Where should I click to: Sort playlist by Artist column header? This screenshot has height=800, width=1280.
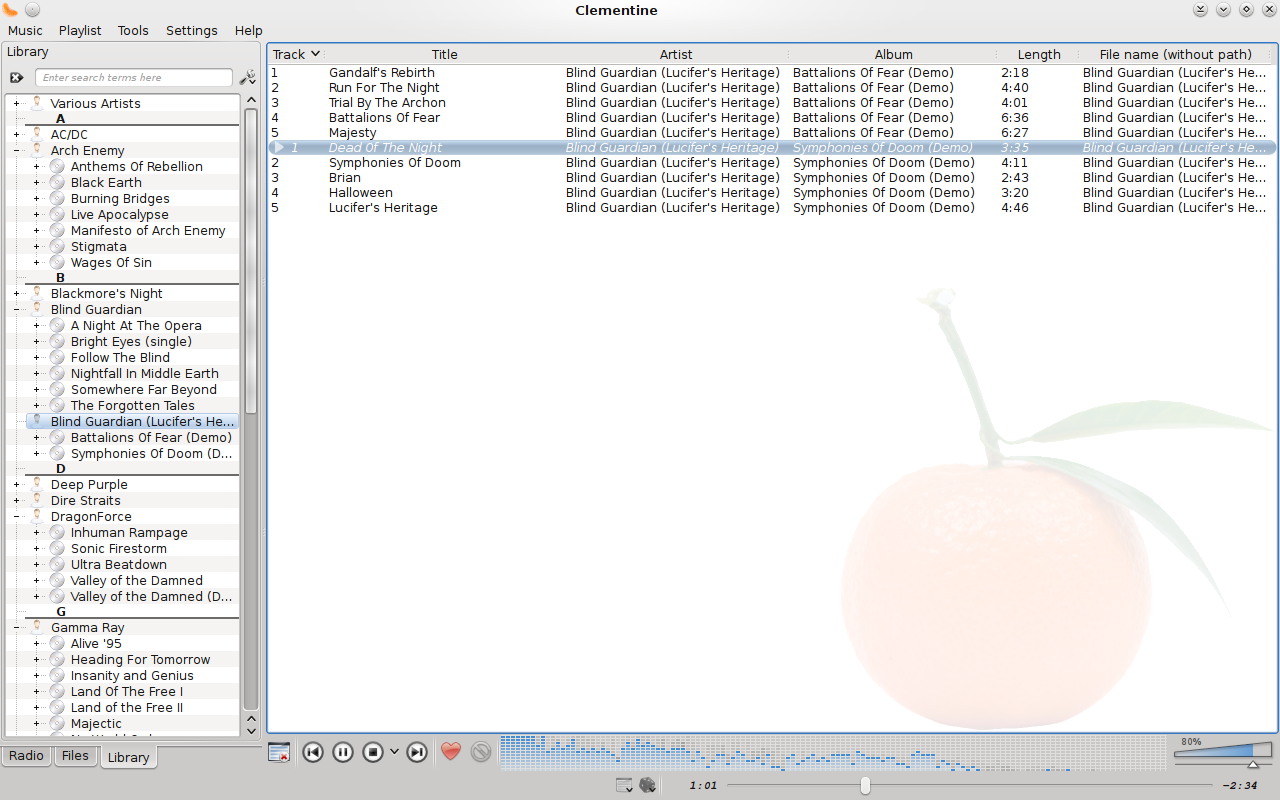tap(676, 54)
